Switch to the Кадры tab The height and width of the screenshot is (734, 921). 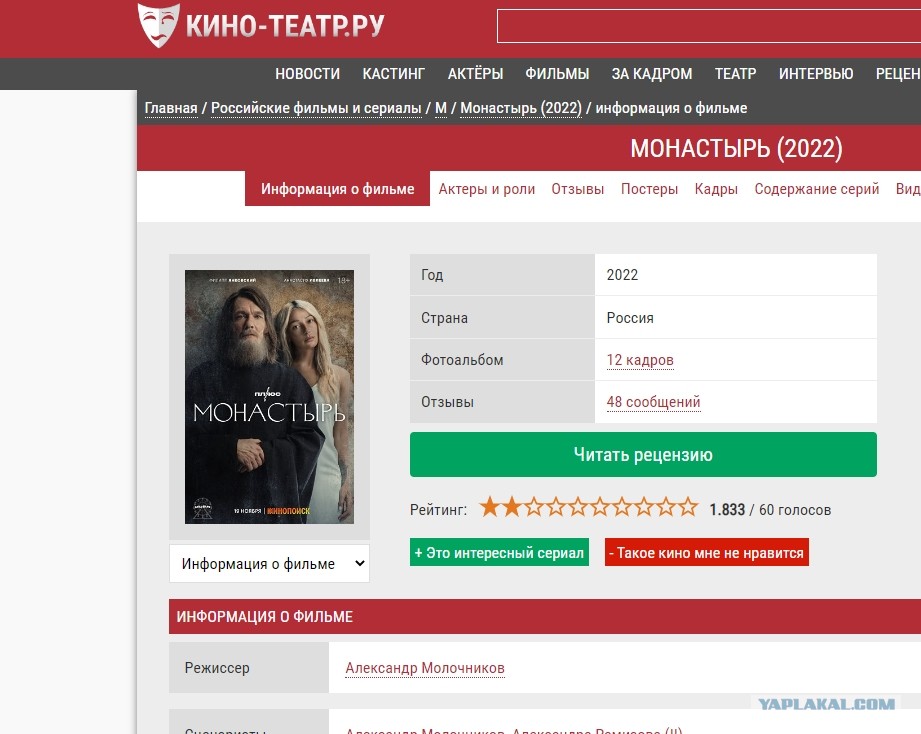[716, 189]
